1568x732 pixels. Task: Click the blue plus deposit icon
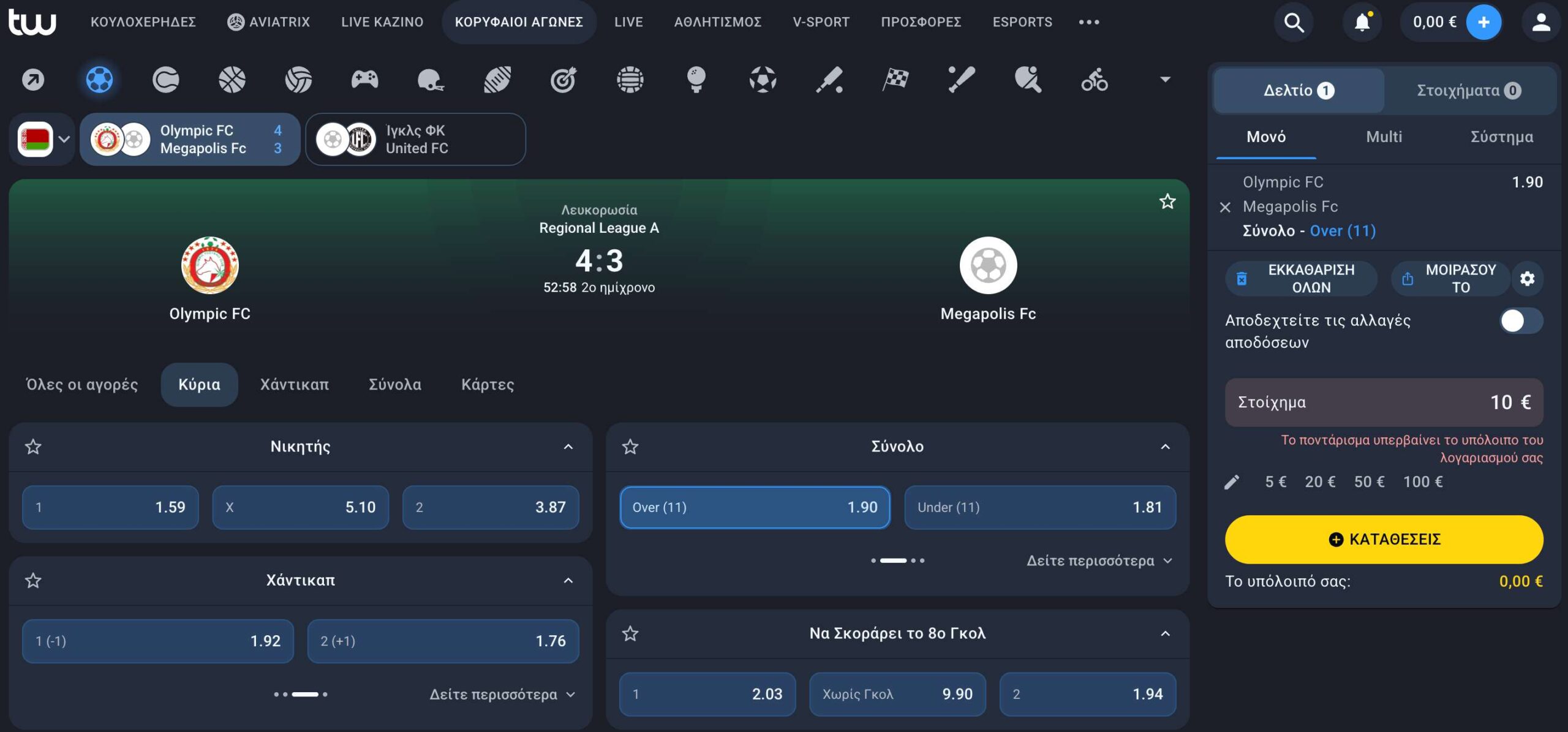(1483, 22)
